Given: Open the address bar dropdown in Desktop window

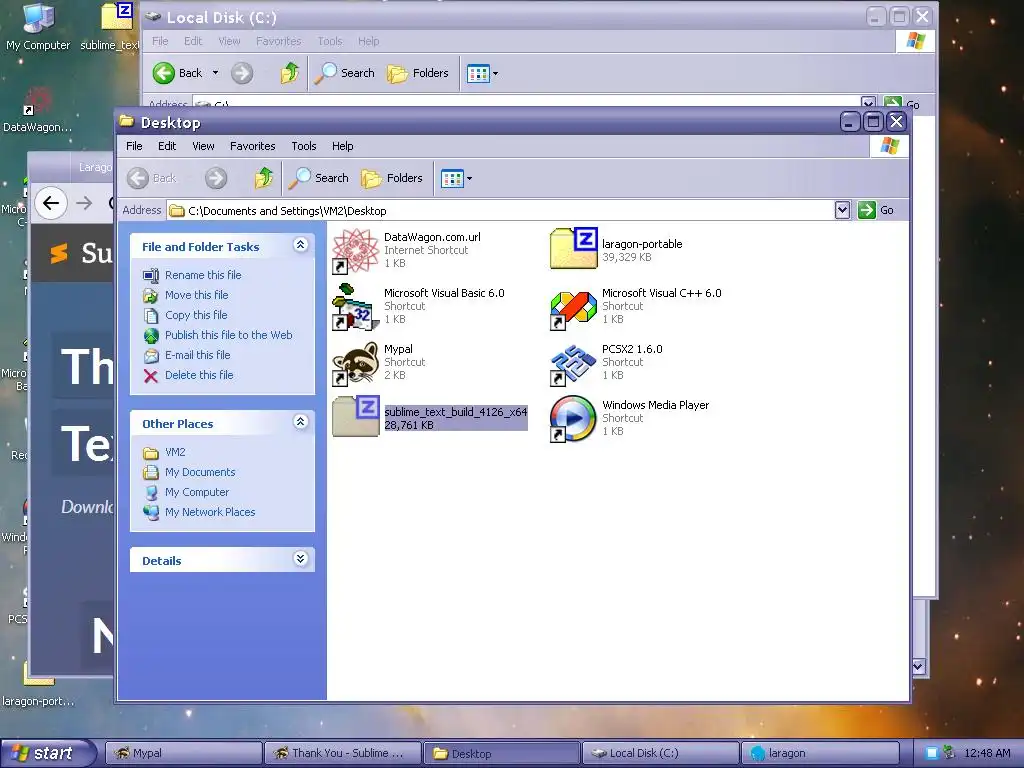Looking at the screenshot, I should [842, 210].
